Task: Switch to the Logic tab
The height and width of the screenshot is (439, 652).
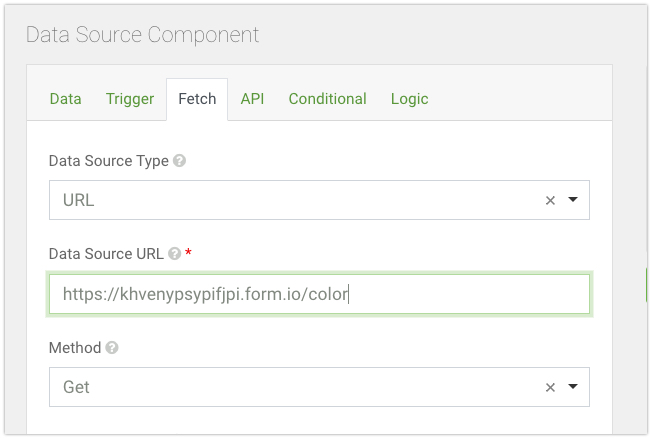Action: point(410,99)
